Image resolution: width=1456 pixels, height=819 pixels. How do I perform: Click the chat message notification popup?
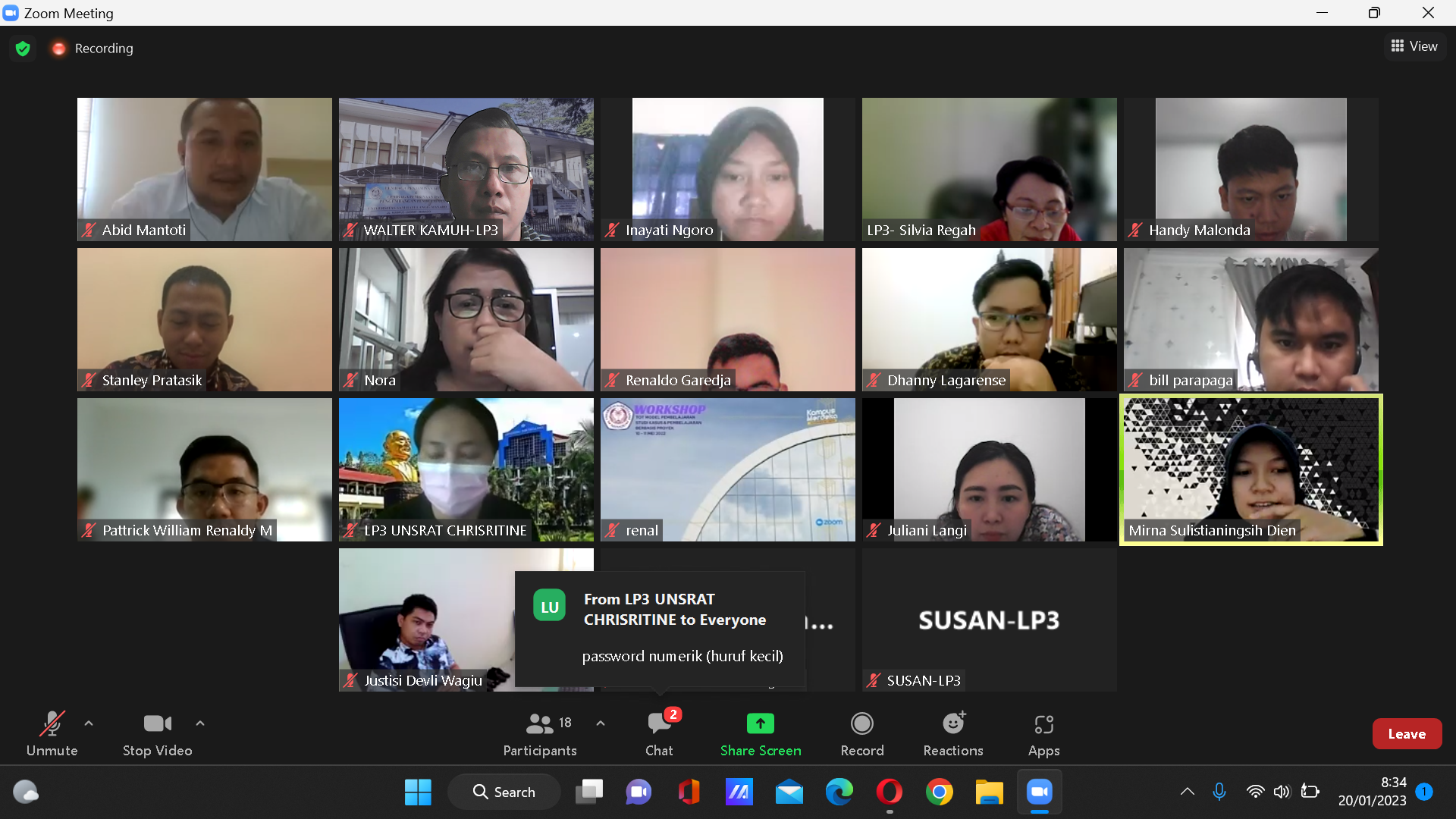660,629
